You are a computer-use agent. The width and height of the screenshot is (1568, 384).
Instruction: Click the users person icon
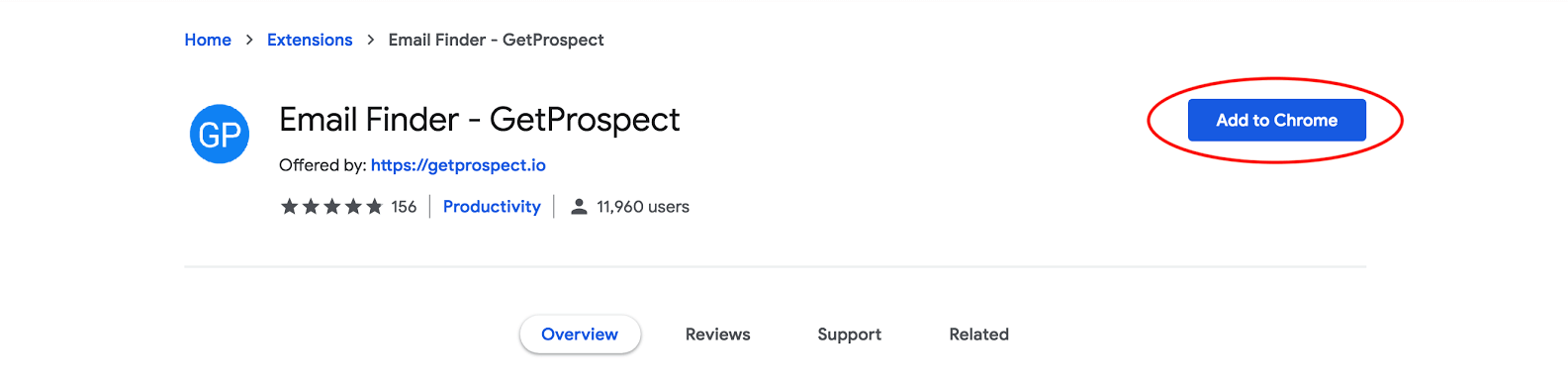coord(580,207)
